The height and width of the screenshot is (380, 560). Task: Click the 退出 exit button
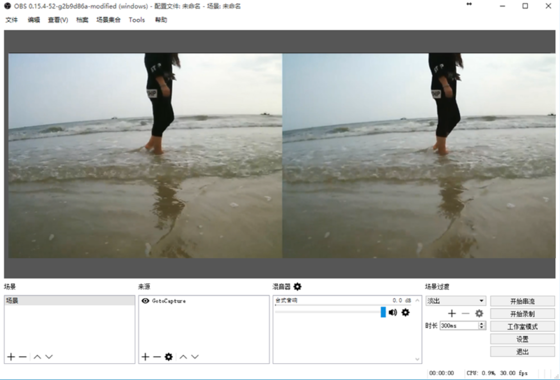coord(522,352)
